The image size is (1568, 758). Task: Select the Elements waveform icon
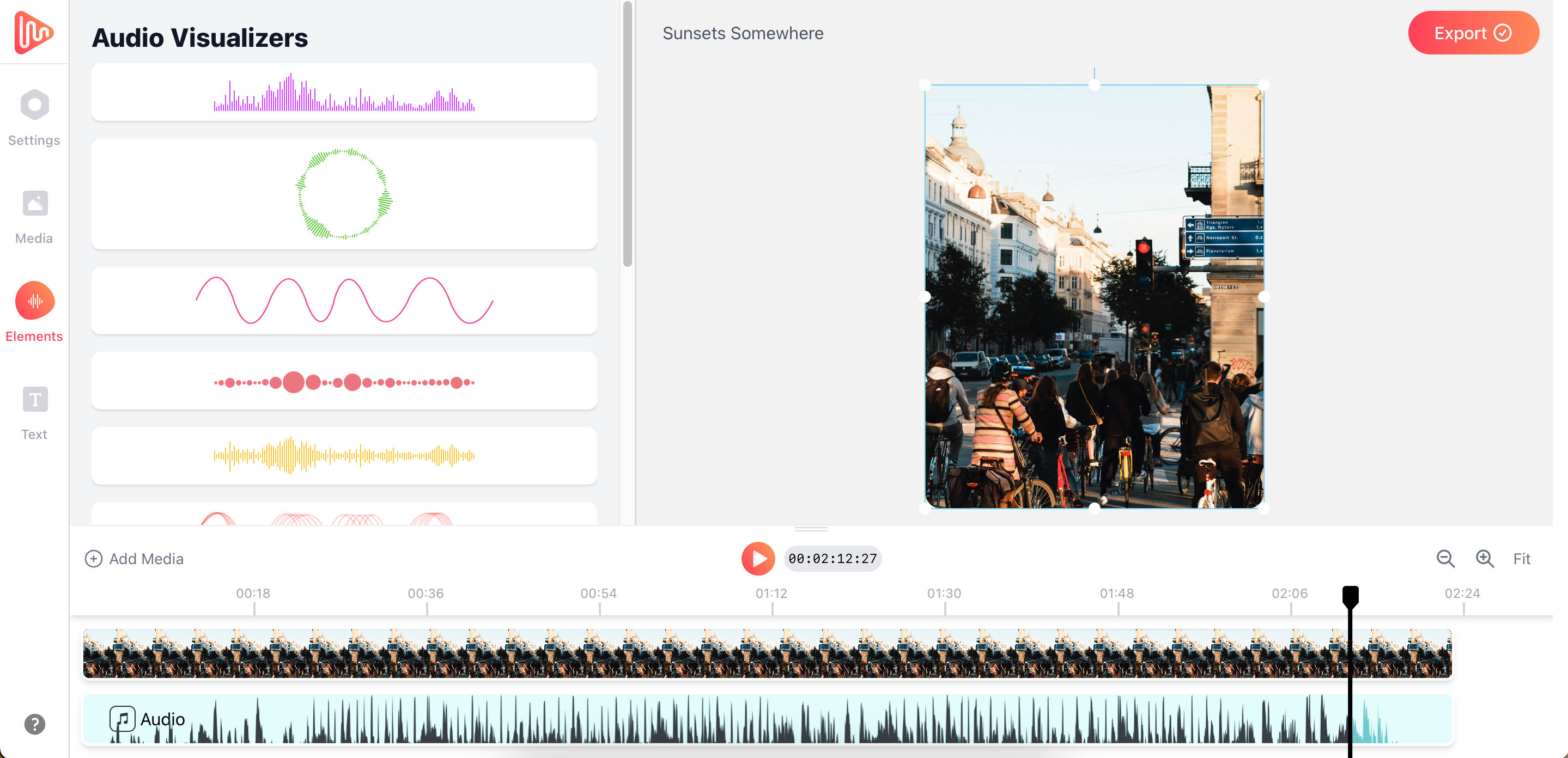coord(35,301)
